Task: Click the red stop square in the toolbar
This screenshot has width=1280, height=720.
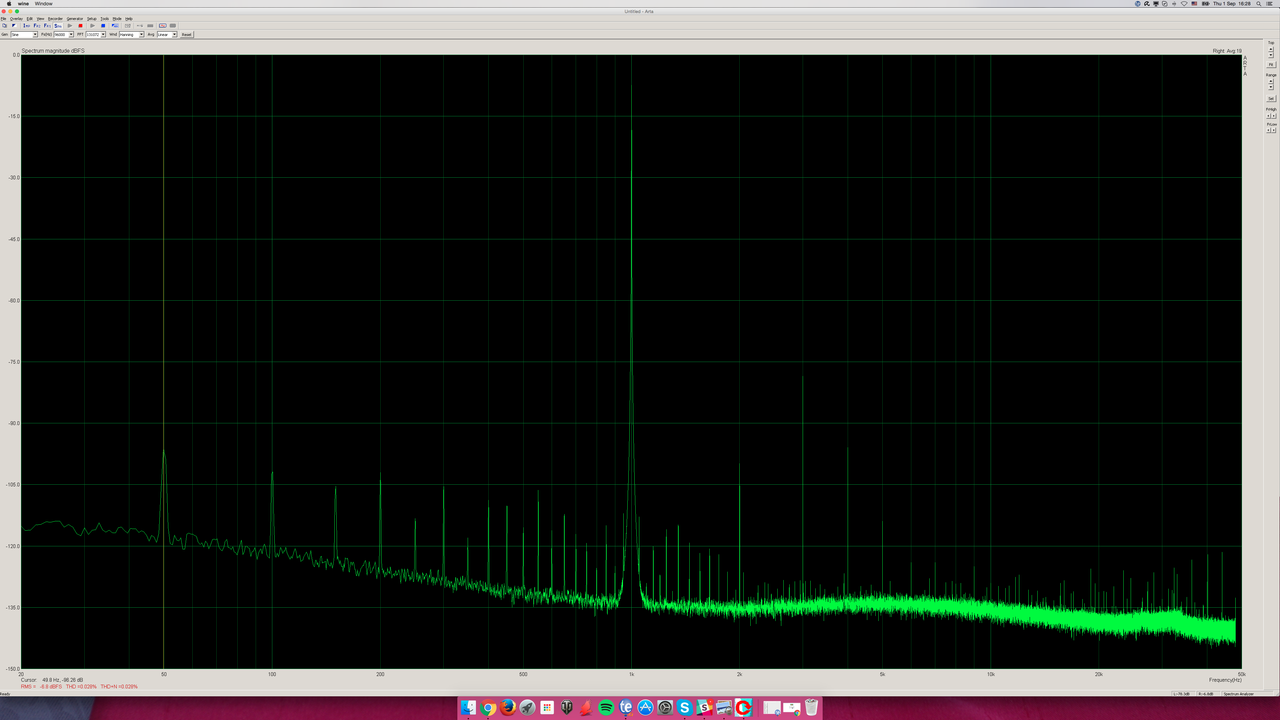Action: pos(80,26)
